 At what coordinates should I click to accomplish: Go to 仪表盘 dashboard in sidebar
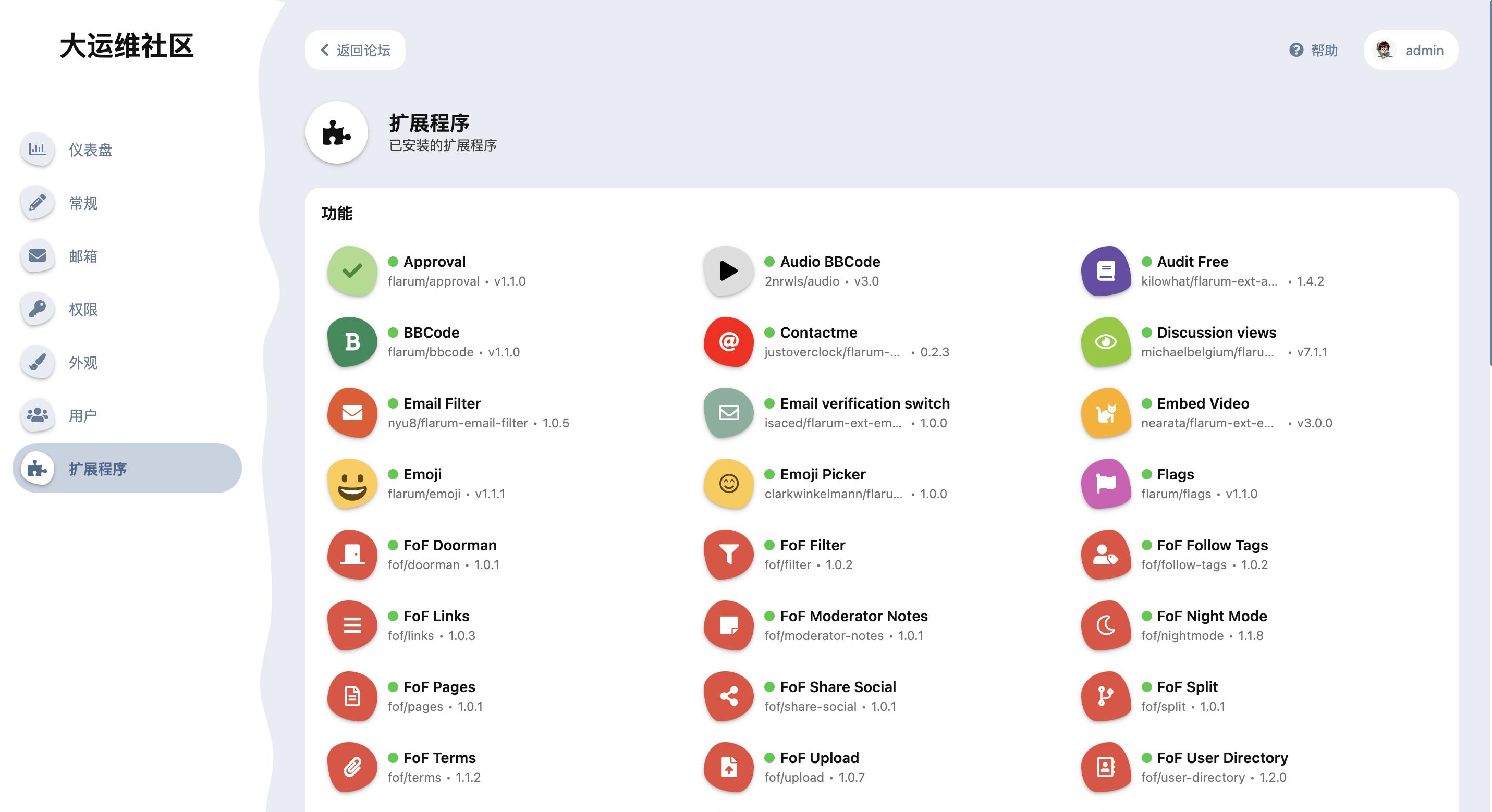coord(90,150)
